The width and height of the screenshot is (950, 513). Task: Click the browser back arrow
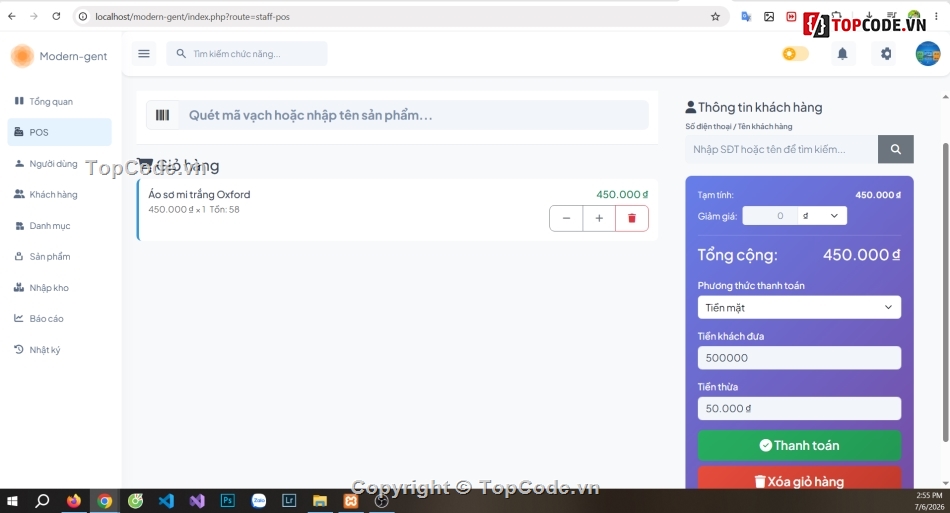tap(12, 16)
